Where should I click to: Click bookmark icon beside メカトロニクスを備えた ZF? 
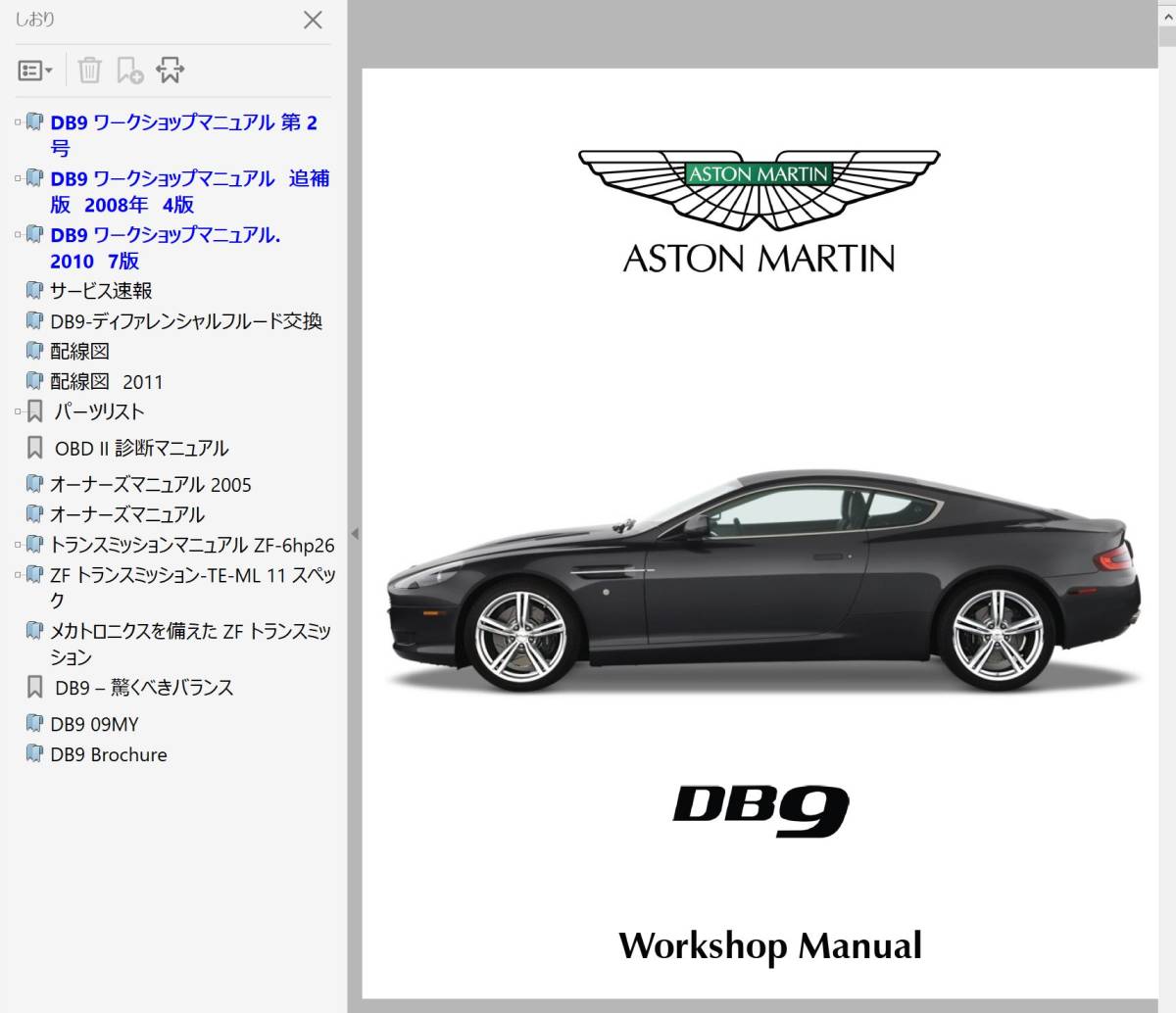coord(34,631)
